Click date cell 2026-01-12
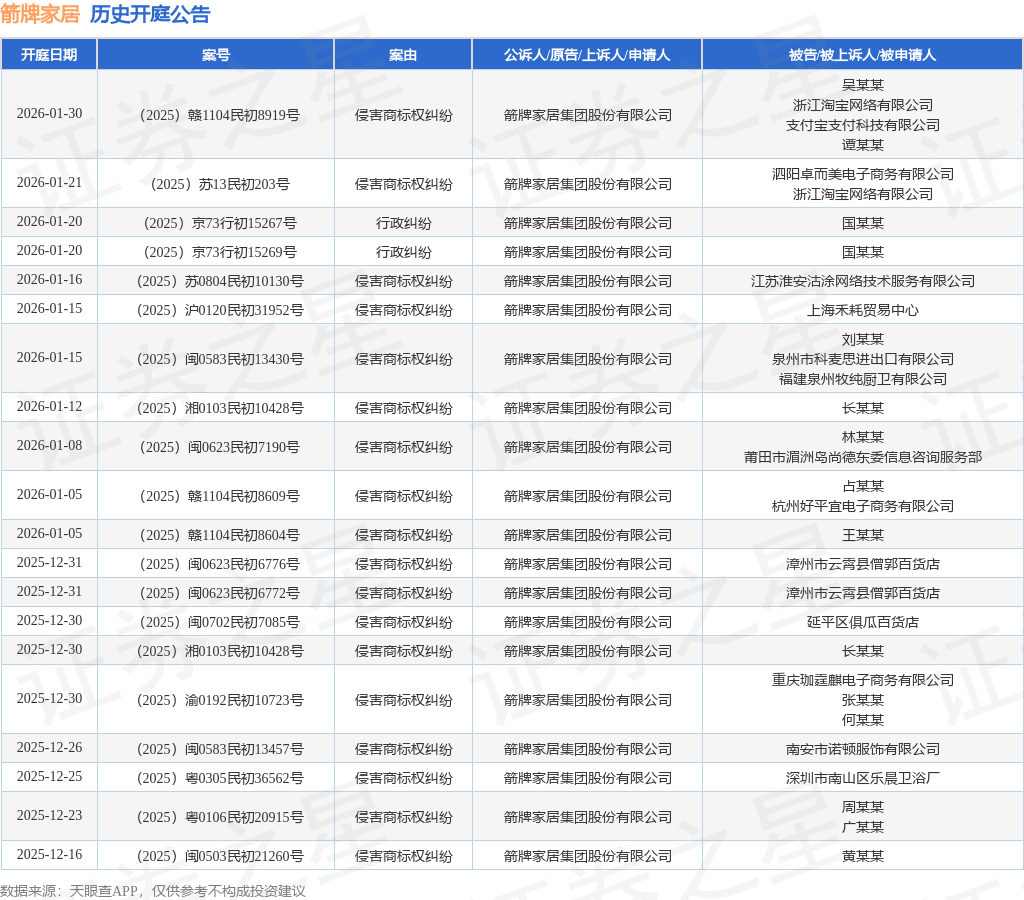Screen dimensions: 1024x900 tap(50, 407)
